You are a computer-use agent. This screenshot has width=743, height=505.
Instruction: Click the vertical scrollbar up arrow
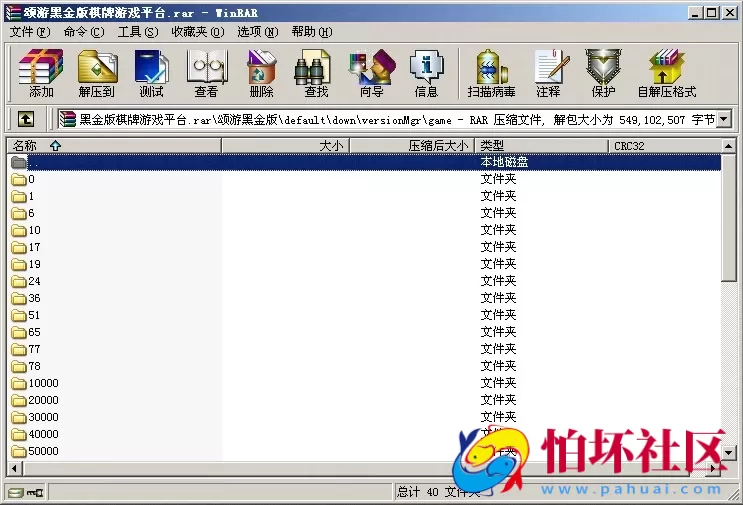(x=729, y=146)
